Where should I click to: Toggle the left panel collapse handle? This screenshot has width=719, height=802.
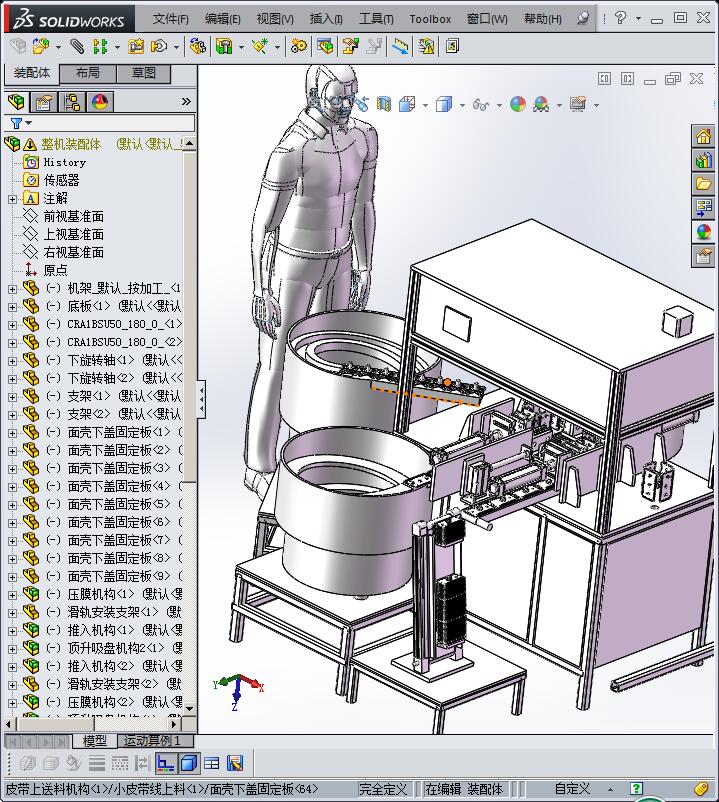tap(201, 399)
